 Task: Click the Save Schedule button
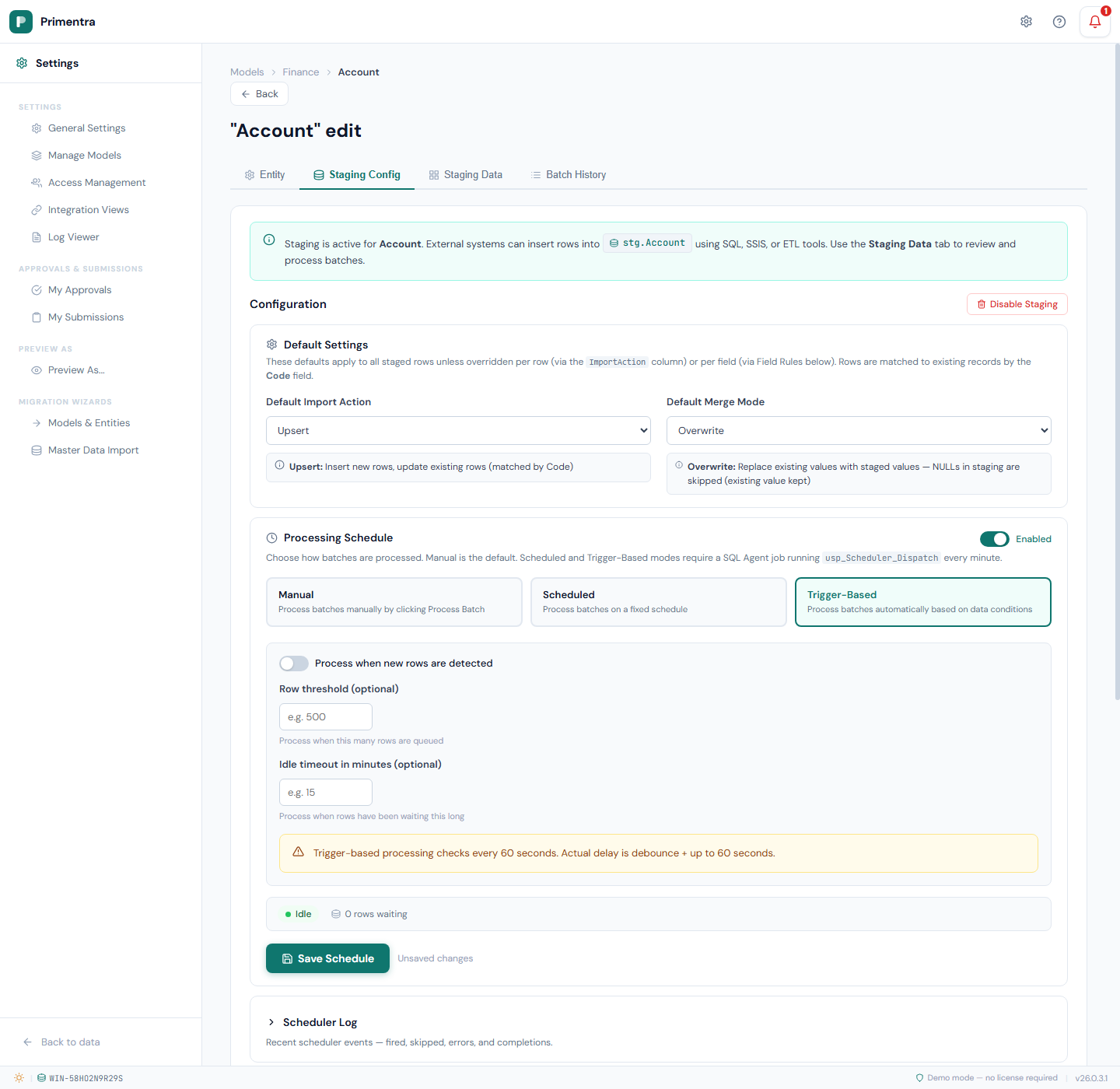click(327, 958)
